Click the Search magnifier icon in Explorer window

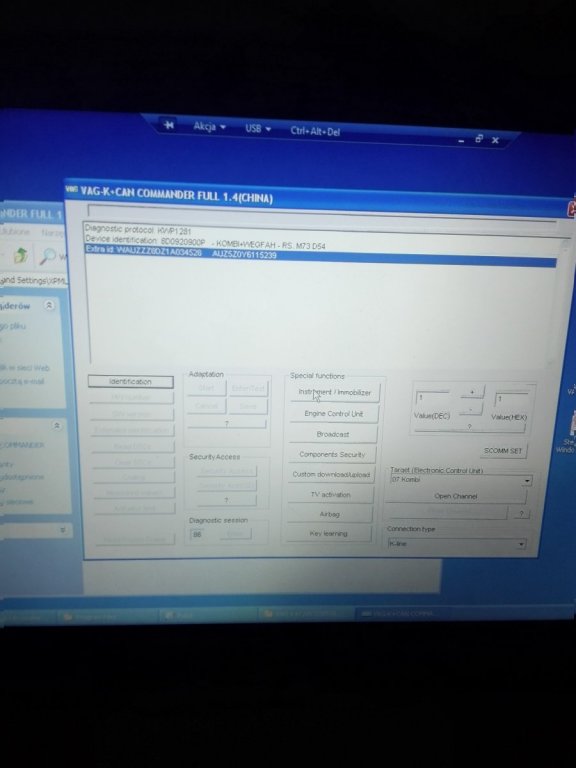point(48,255)
